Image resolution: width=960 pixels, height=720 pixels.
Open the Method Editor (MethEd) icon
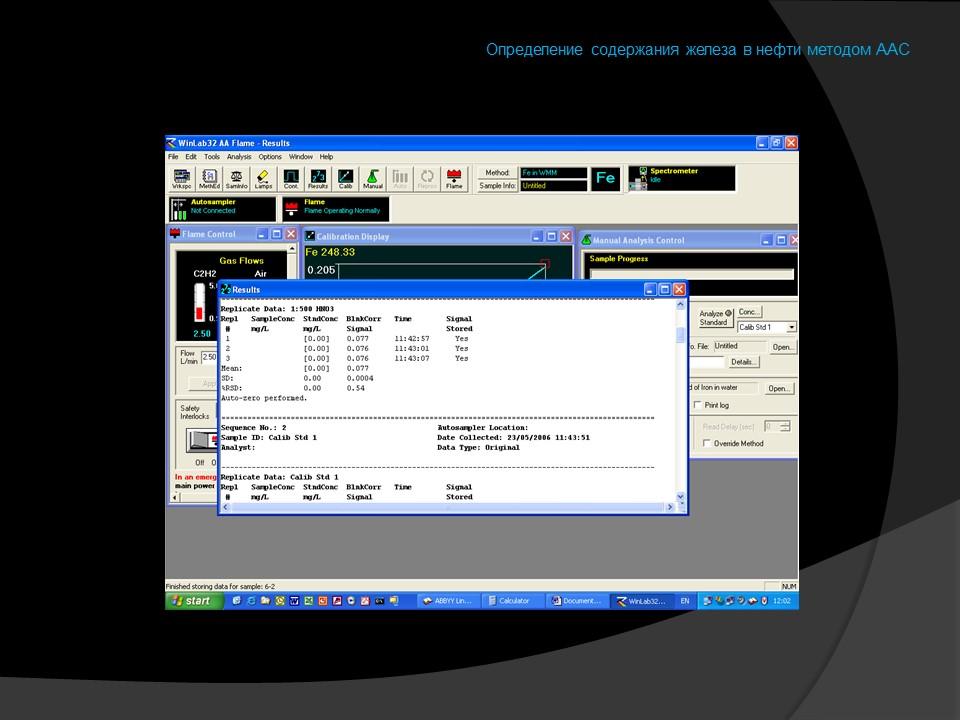tap(209, 179)
